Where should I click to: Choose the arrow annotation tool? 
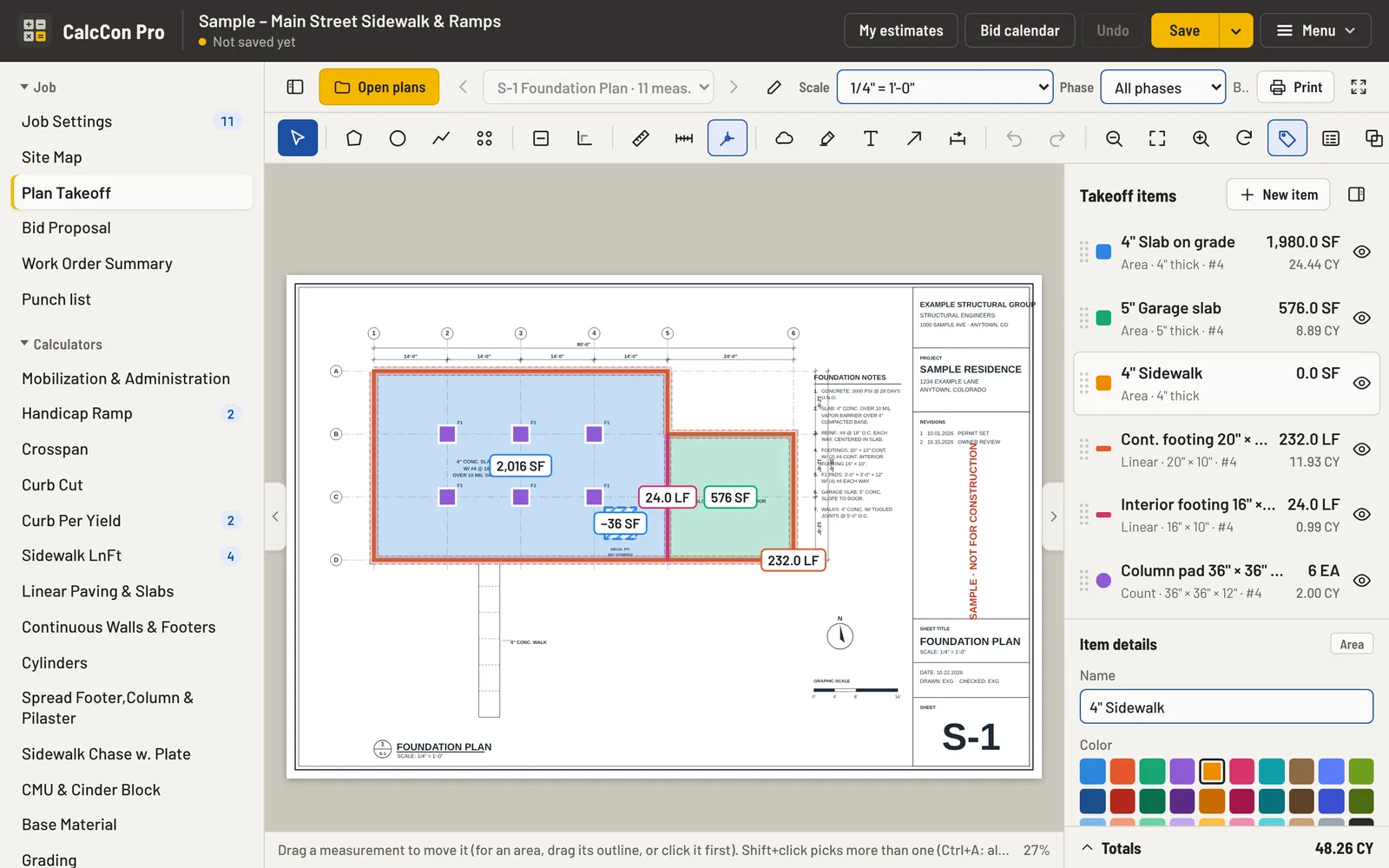pos(914,138)
